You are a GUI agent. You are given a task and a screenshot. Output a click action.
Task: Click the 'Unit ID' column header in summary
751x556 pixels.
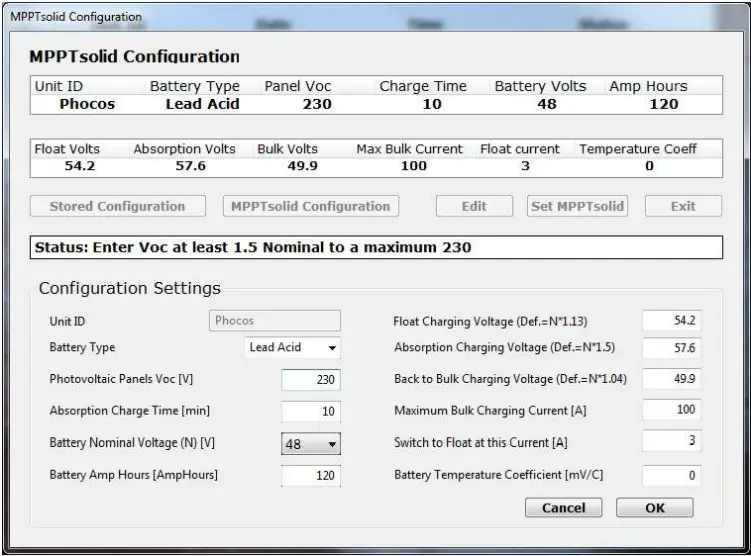pos(59,86)
